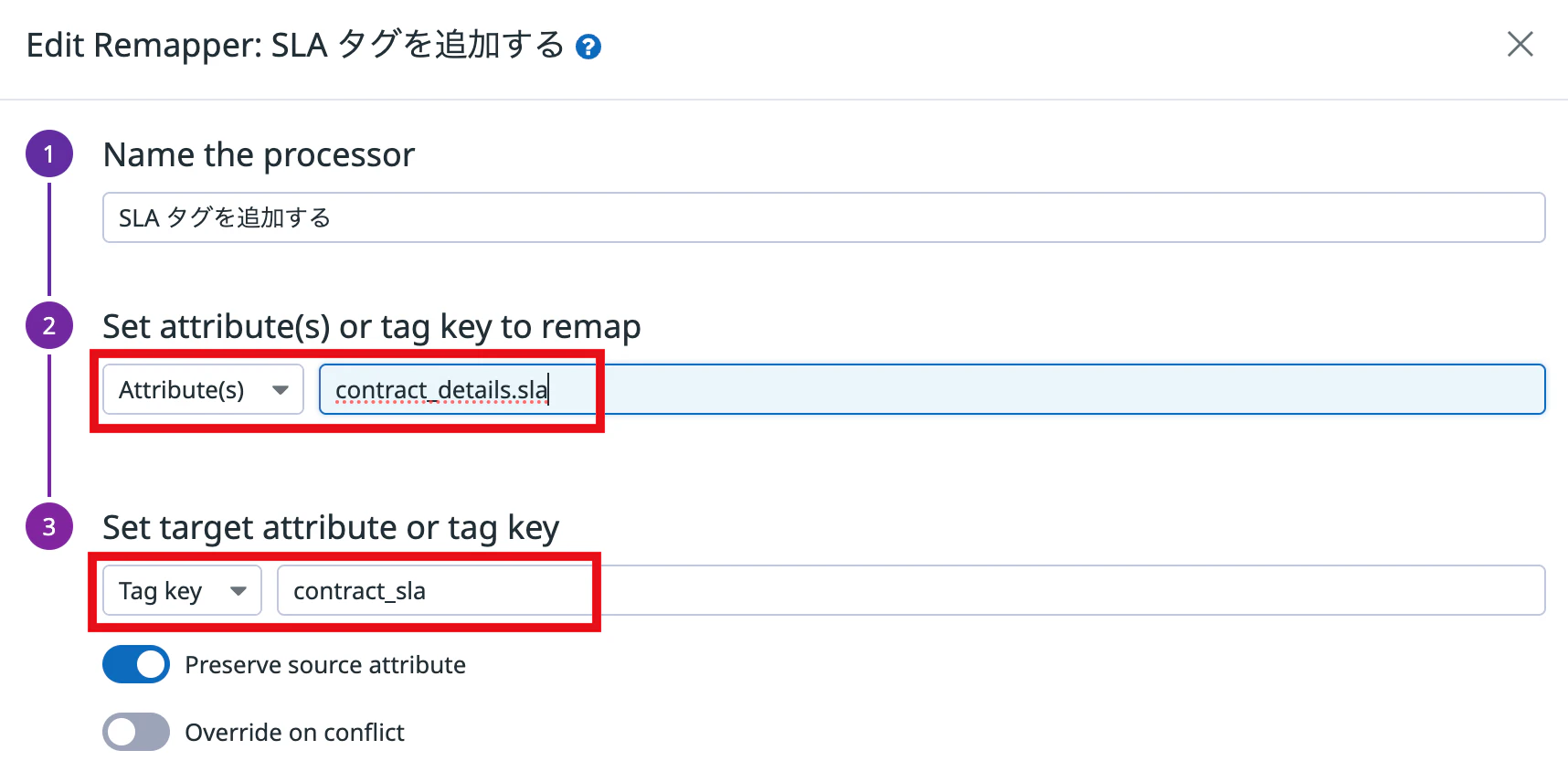The height and width of the screenshot is (782, 1568).
Task: Click the Edit Remapper dialog title
Action: pos(295,45)
